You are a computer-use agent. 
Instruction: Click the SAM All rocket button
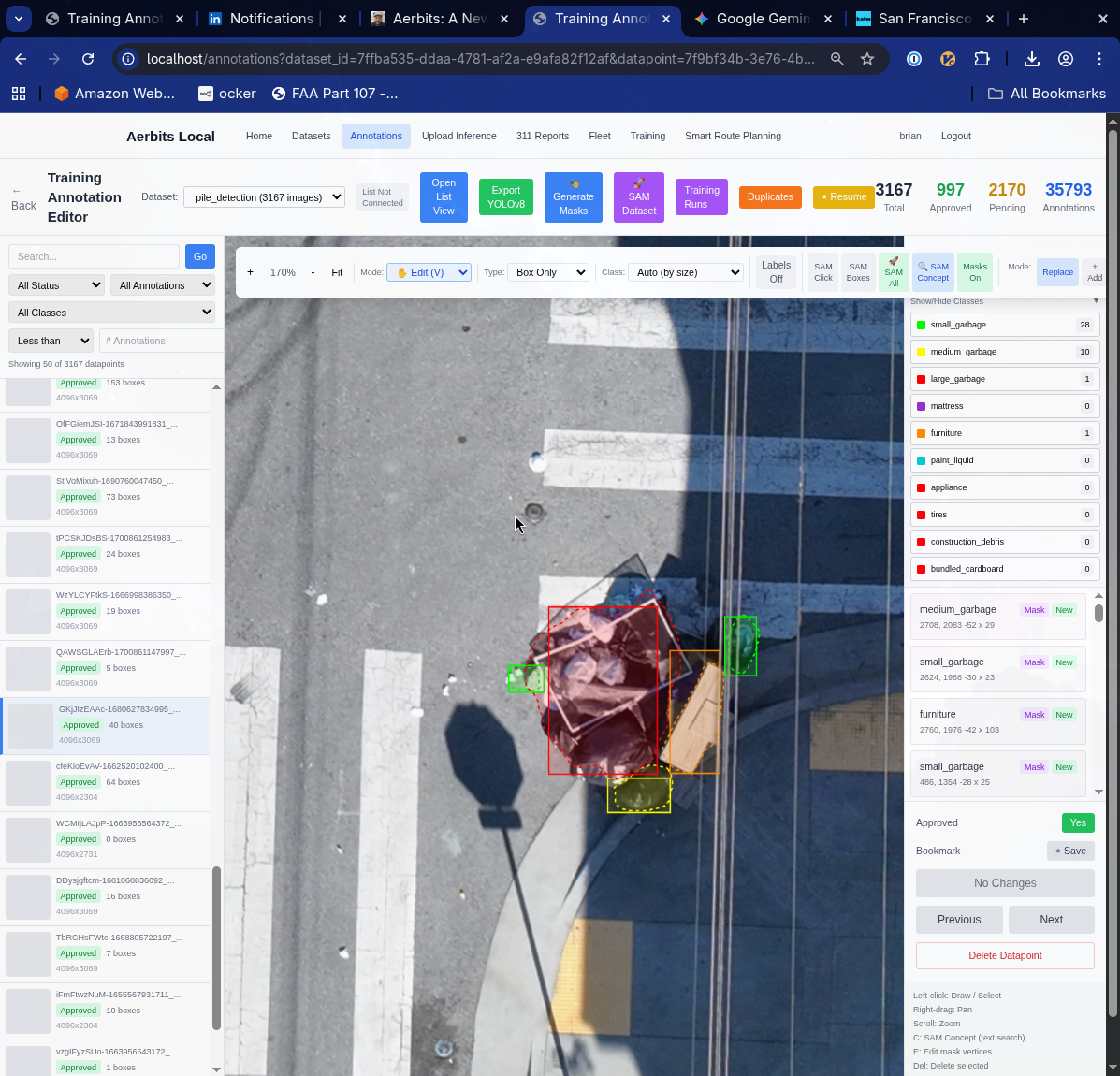(894, 272)
